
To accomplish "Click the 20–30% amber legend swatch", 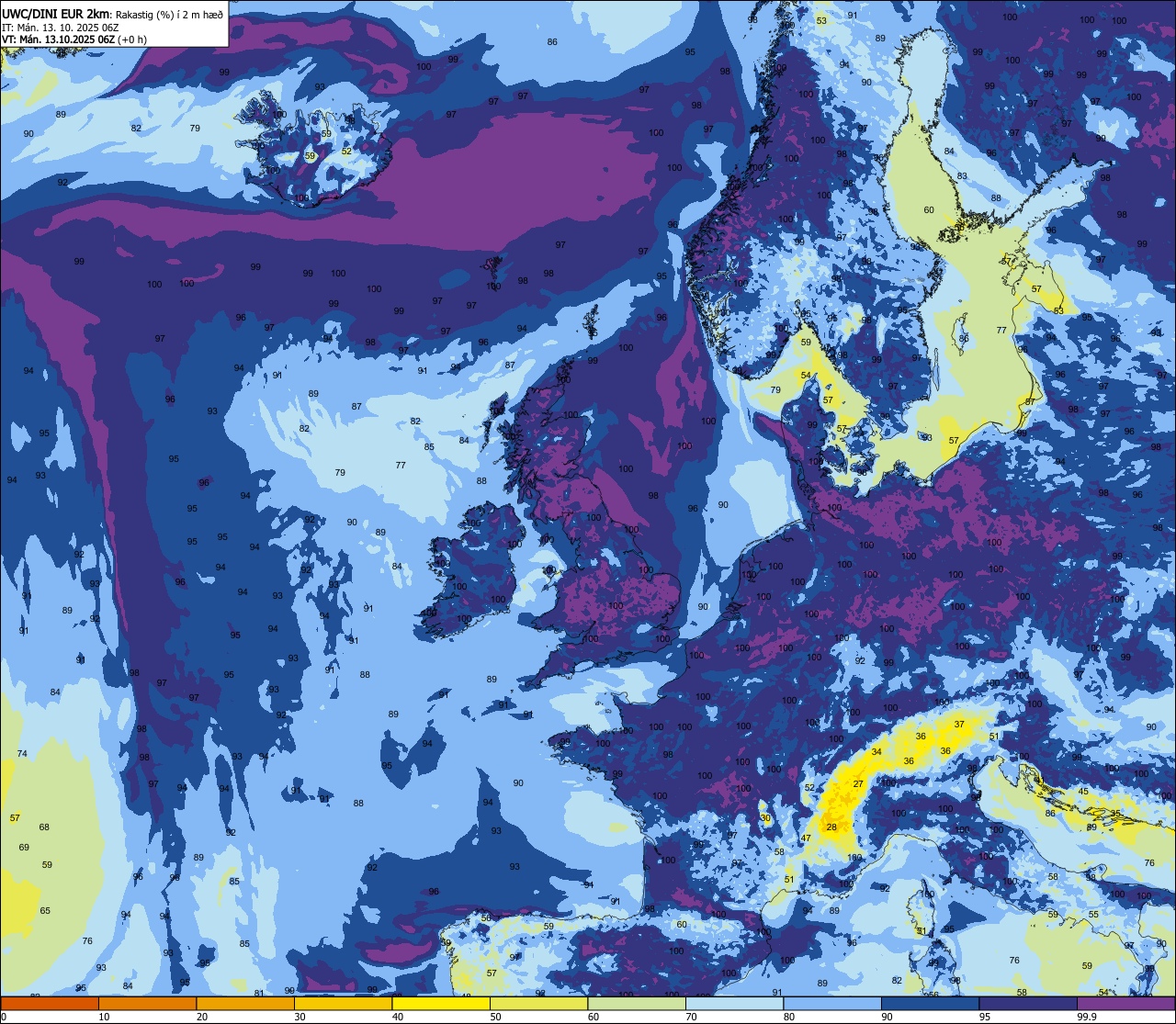I will (245, 1003).
